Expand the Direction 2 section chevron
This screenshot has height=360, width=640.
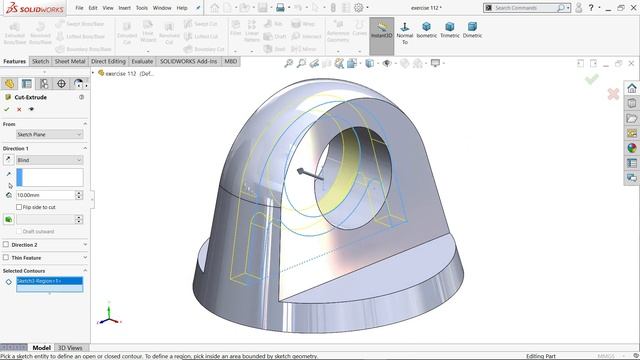pos(85,244)
